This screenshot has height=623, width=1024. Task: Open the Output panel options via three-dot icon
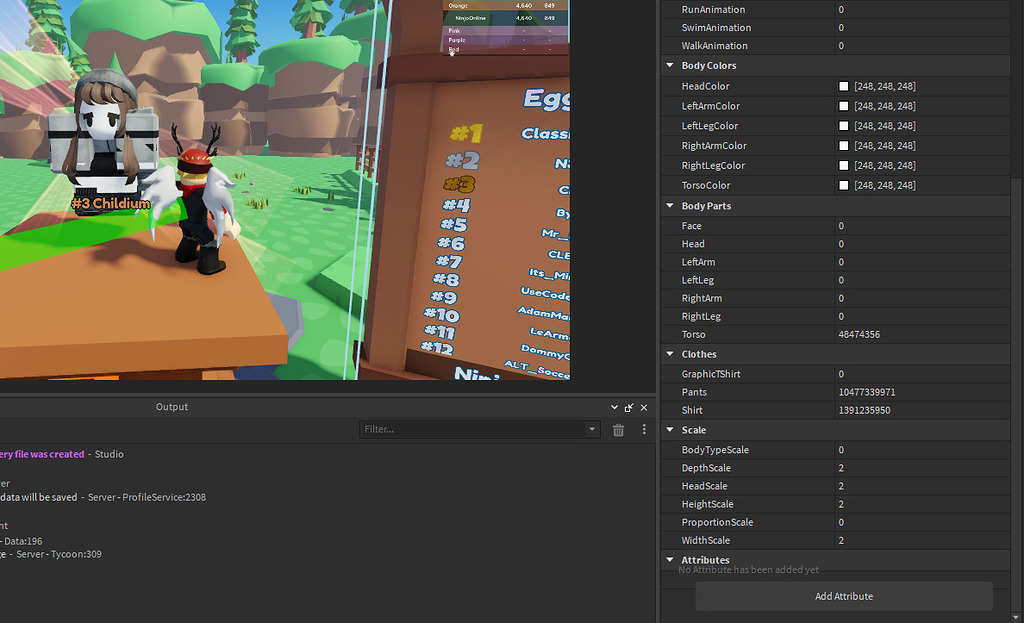click(644, 429)
